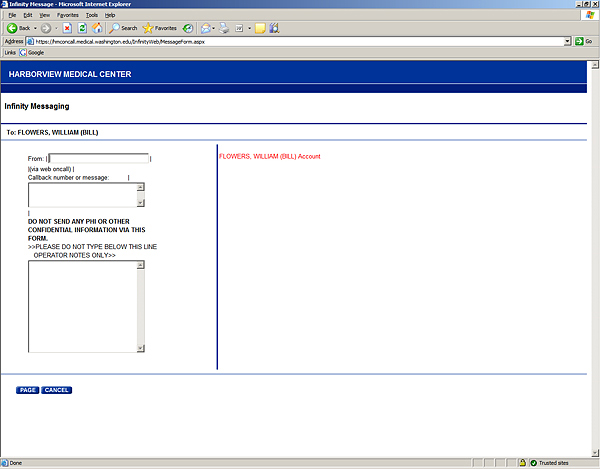
Task: Open the Mail toolbar icon
Action: pyautogui.click(x=205, y=28)
